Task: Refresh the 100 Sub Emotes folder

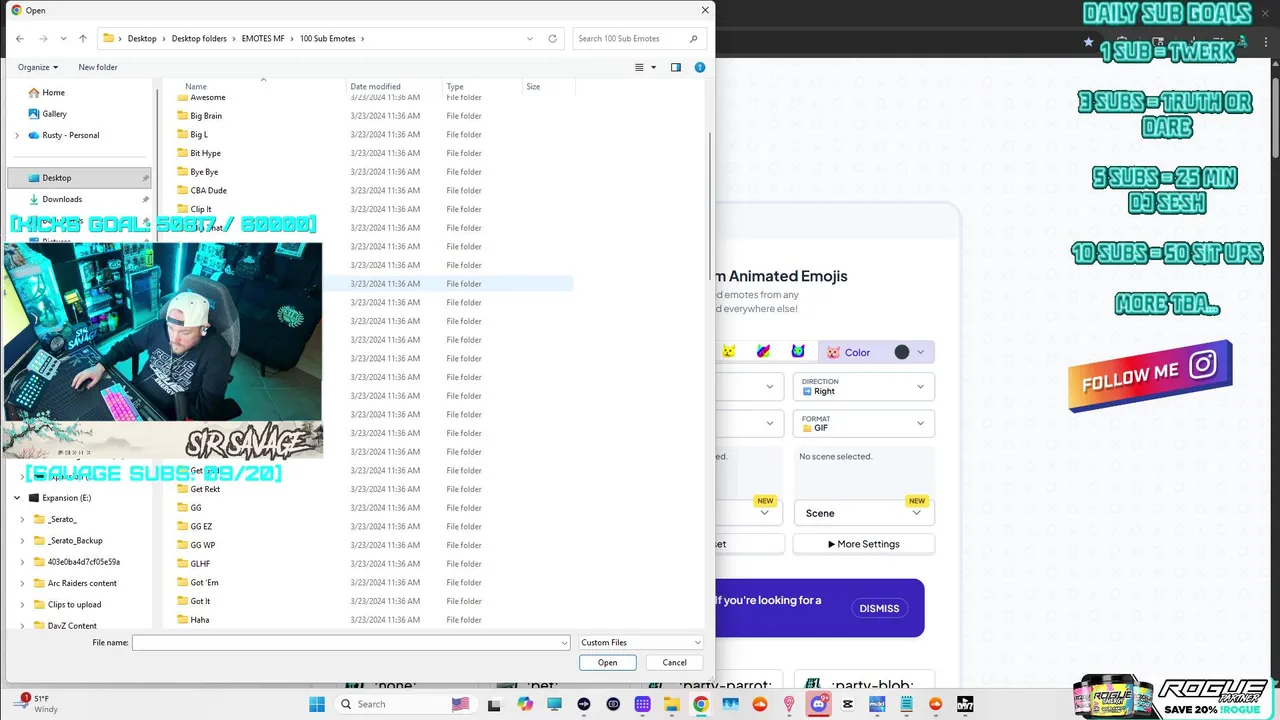Action: click(552, 39)
